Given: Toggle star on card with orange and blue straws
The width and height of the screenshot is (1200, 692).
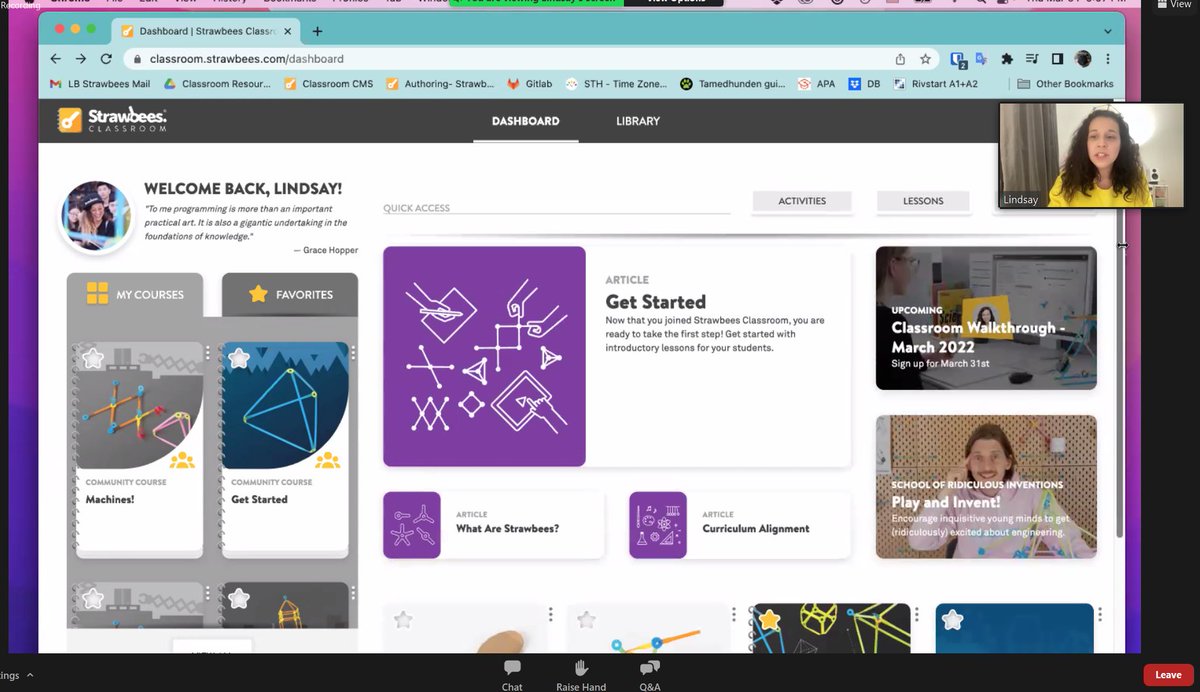Looking at the screenshot, I should coord(586,620).
